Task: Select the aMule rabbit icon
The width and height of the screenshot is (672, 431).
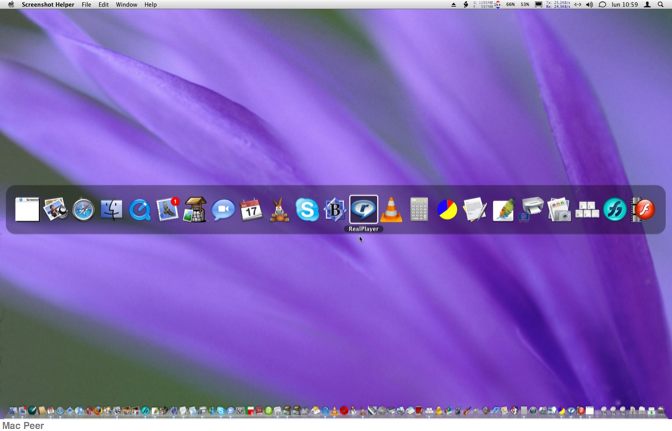Action: click(279, 210)
